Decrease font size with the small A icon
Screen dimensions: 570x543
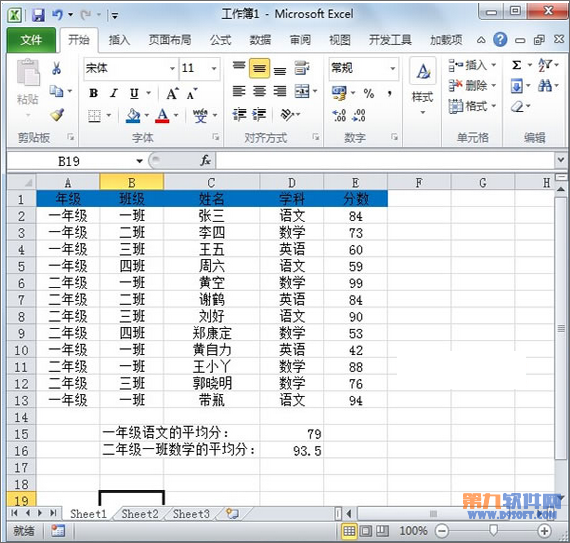tap(191, 94)
